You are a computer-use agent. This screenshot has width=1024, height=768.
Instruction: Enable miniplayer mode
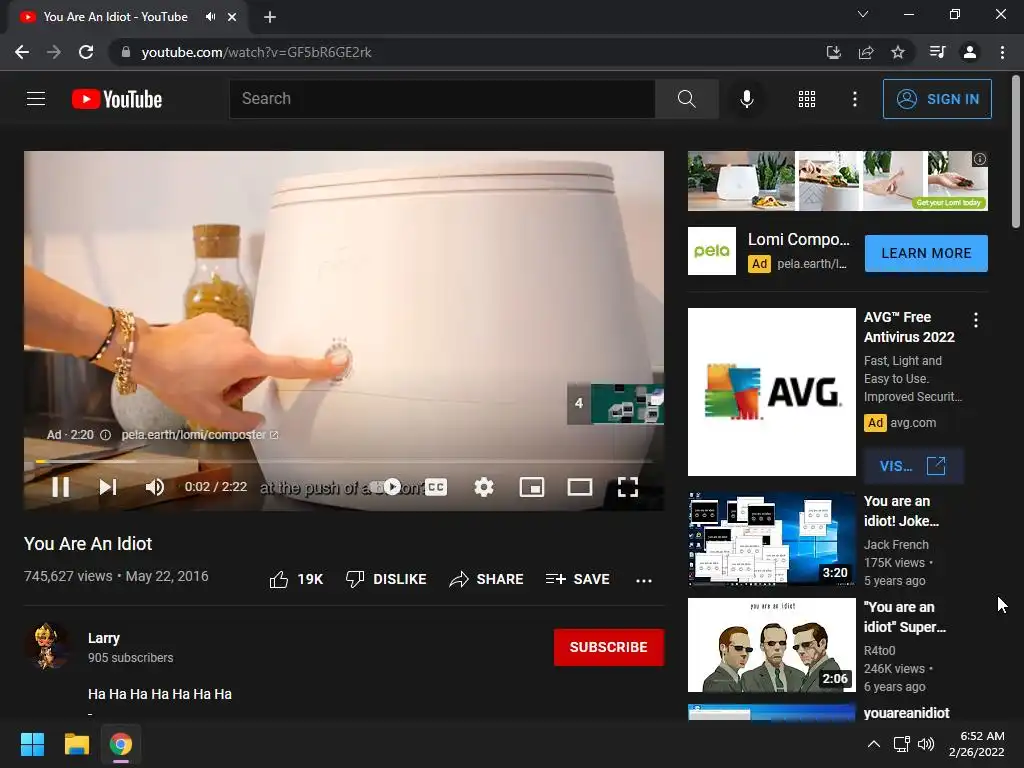click(x=532, y=487)
